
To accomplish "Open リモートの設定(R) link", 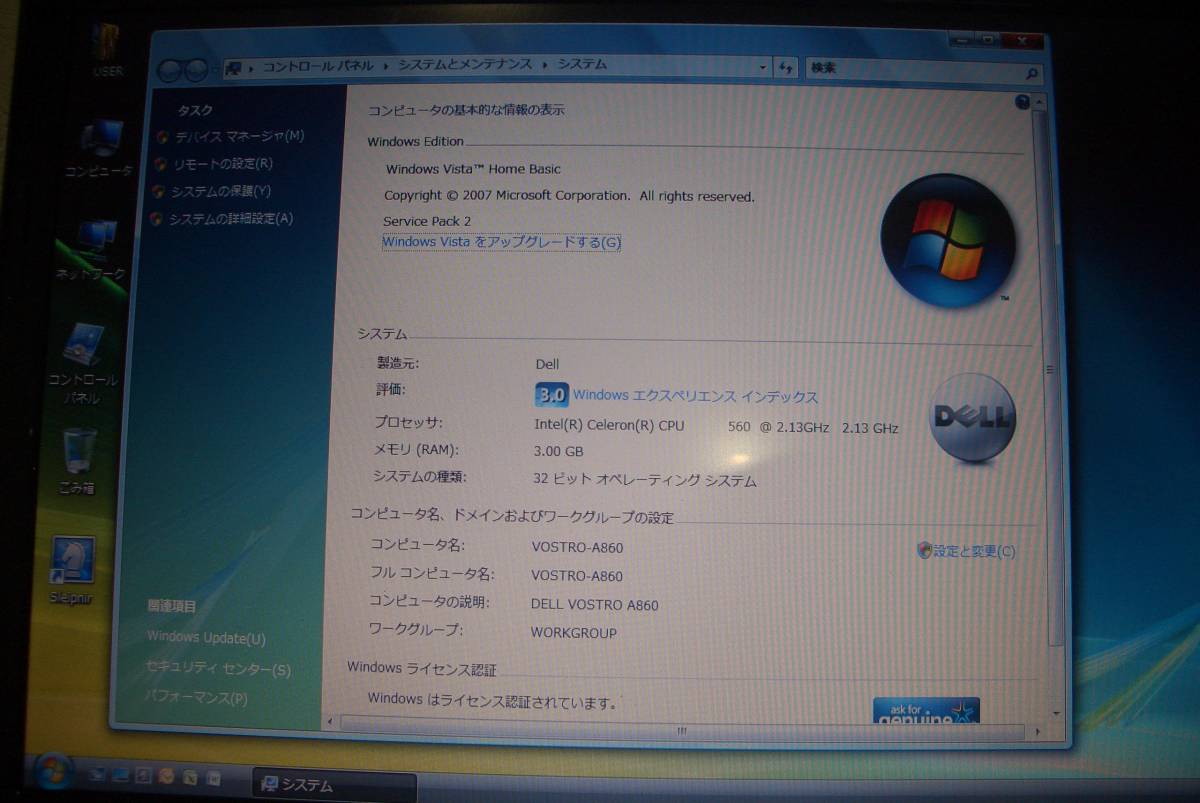I will click(x=222, y=163).
